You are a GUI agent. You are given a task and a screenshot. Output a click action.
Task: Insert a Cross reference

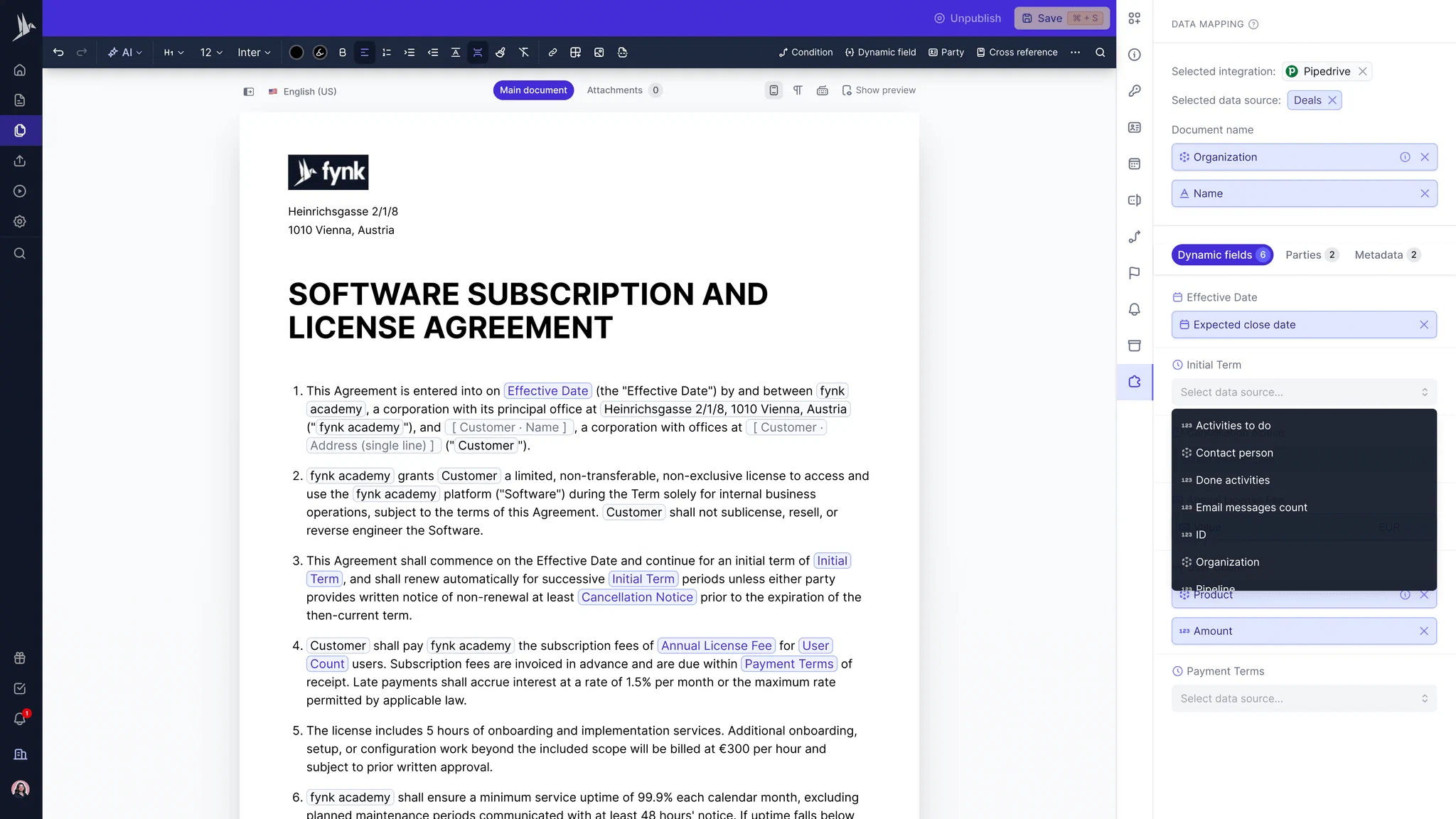[x=1017, y=53]
